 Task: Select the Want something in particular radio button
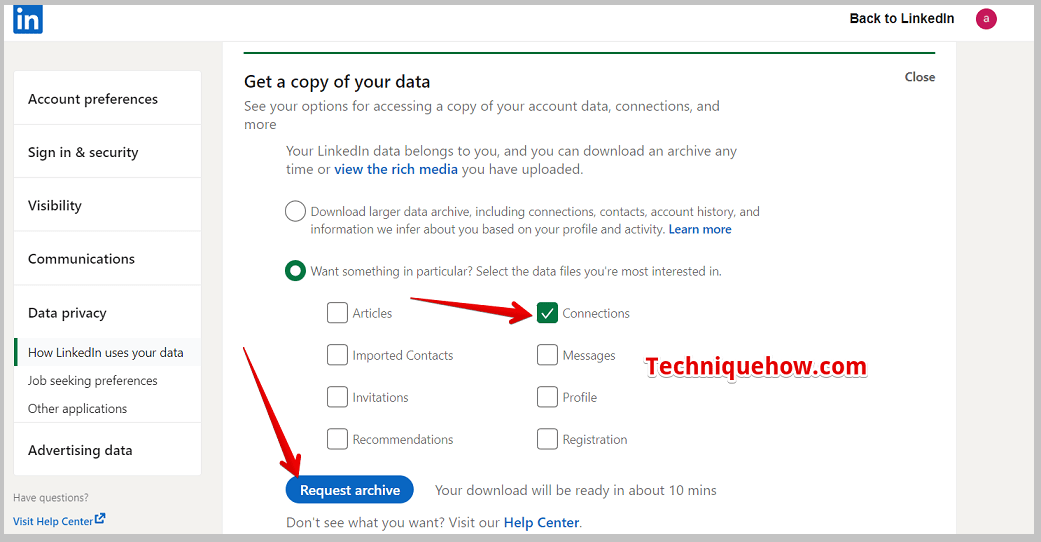(x=295, y=271)
